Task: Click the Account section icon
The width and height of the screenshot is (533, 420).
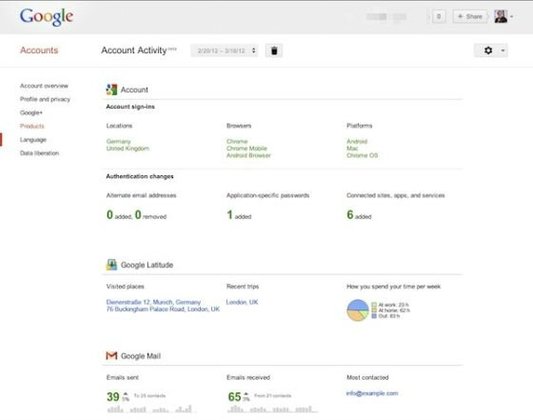Action: pyautogui.click(x=111, y=89)
